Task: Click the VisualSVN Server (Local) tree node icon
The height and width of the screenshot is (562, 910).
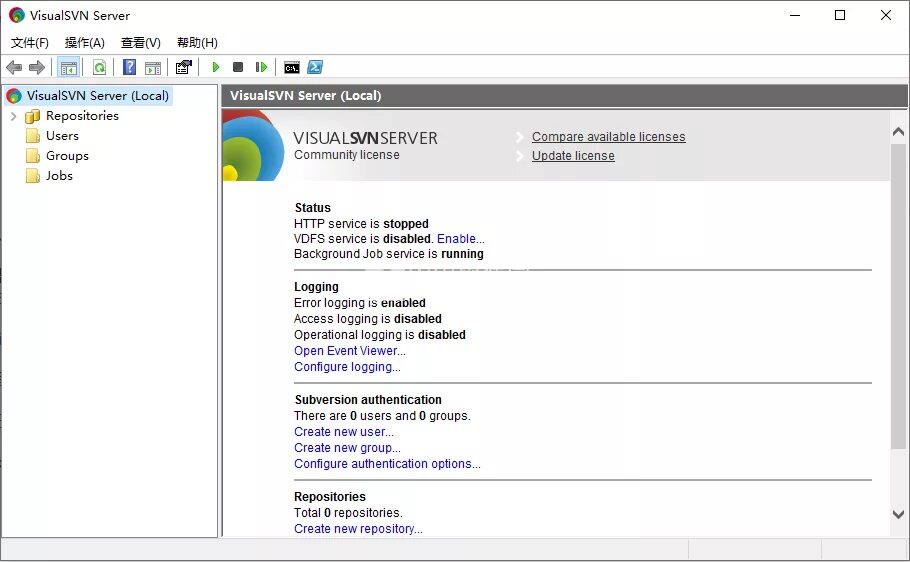Action: (14, 96)
